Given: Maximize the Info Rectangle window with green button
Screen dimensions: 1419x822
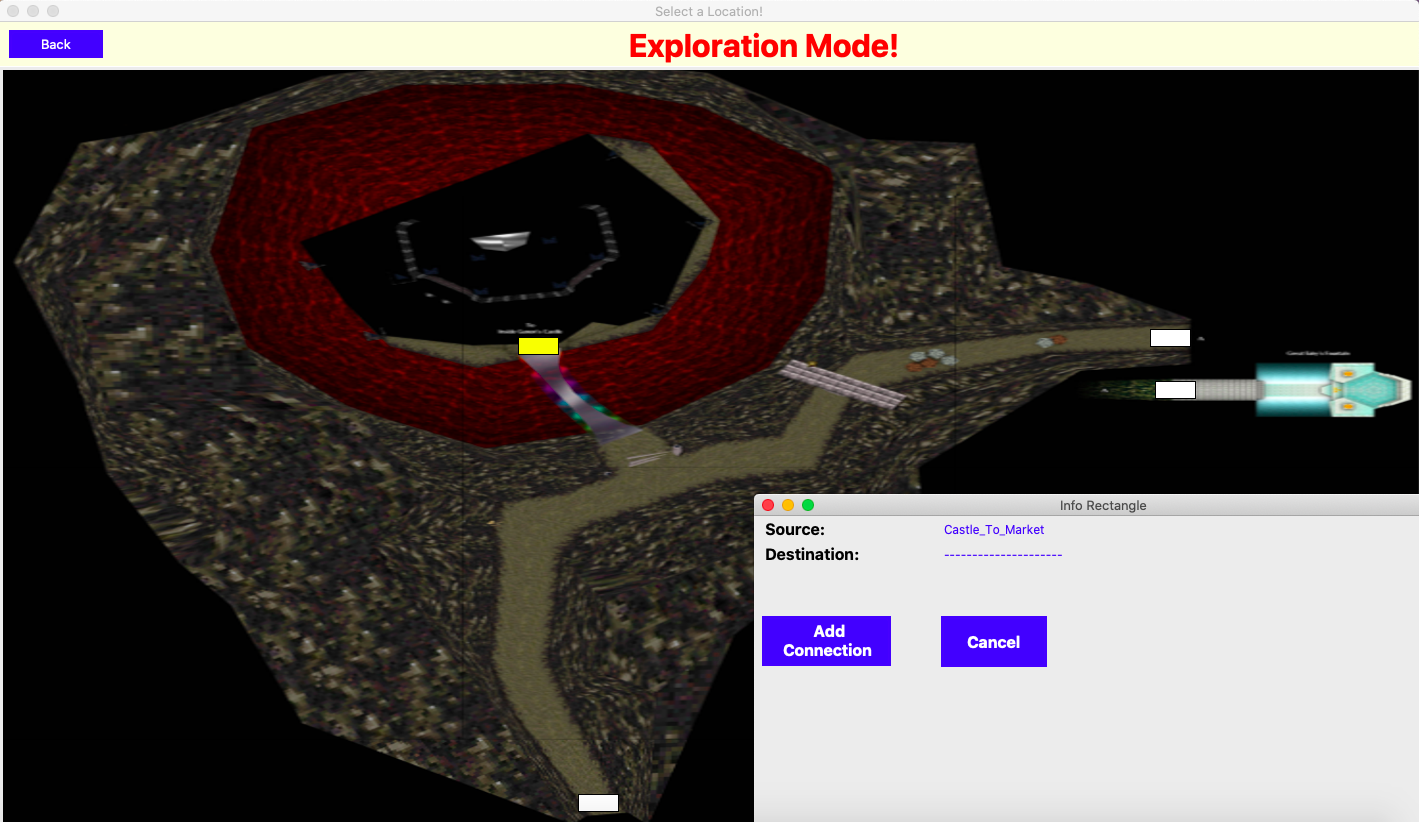Looking at the screenshot, I should tap(808, 505).
